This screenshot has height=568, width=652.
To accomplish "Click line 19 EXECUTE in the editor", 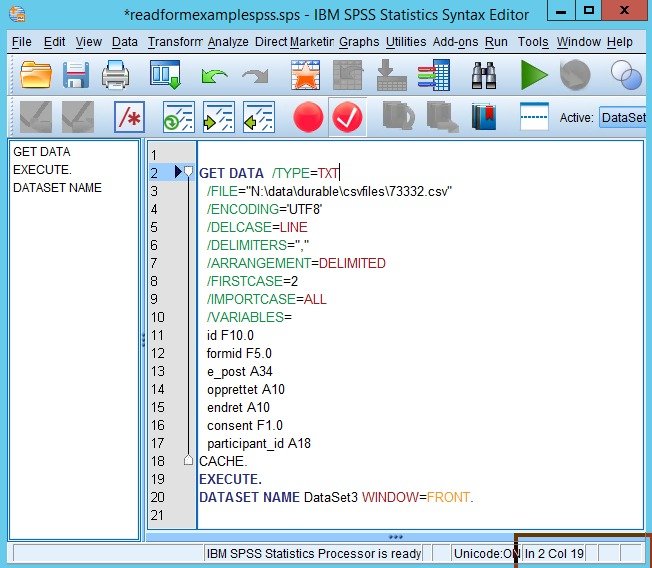I will click(x=230, y=479).
